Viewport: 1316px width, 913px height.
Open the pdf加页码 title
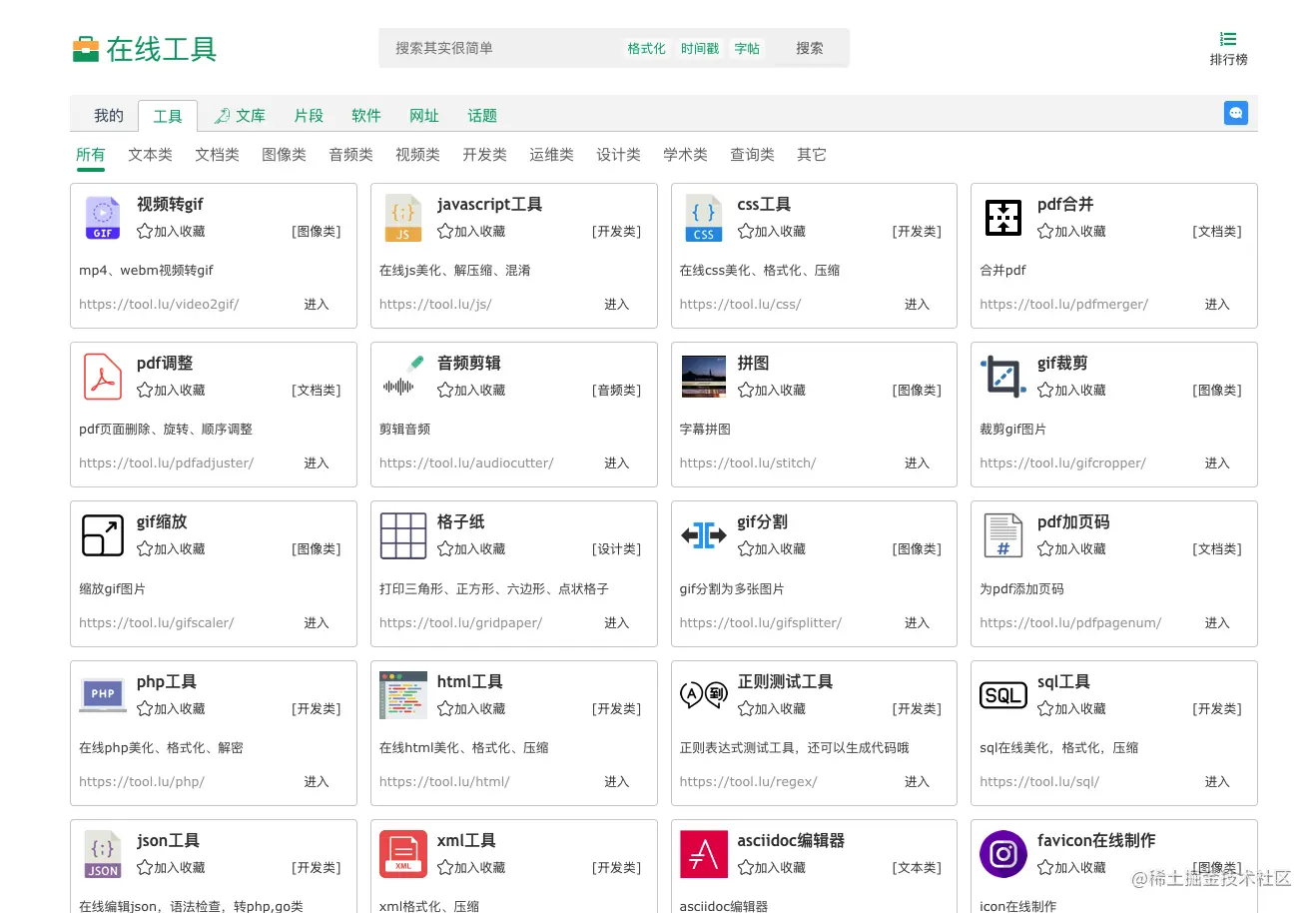click(1073, 522)
